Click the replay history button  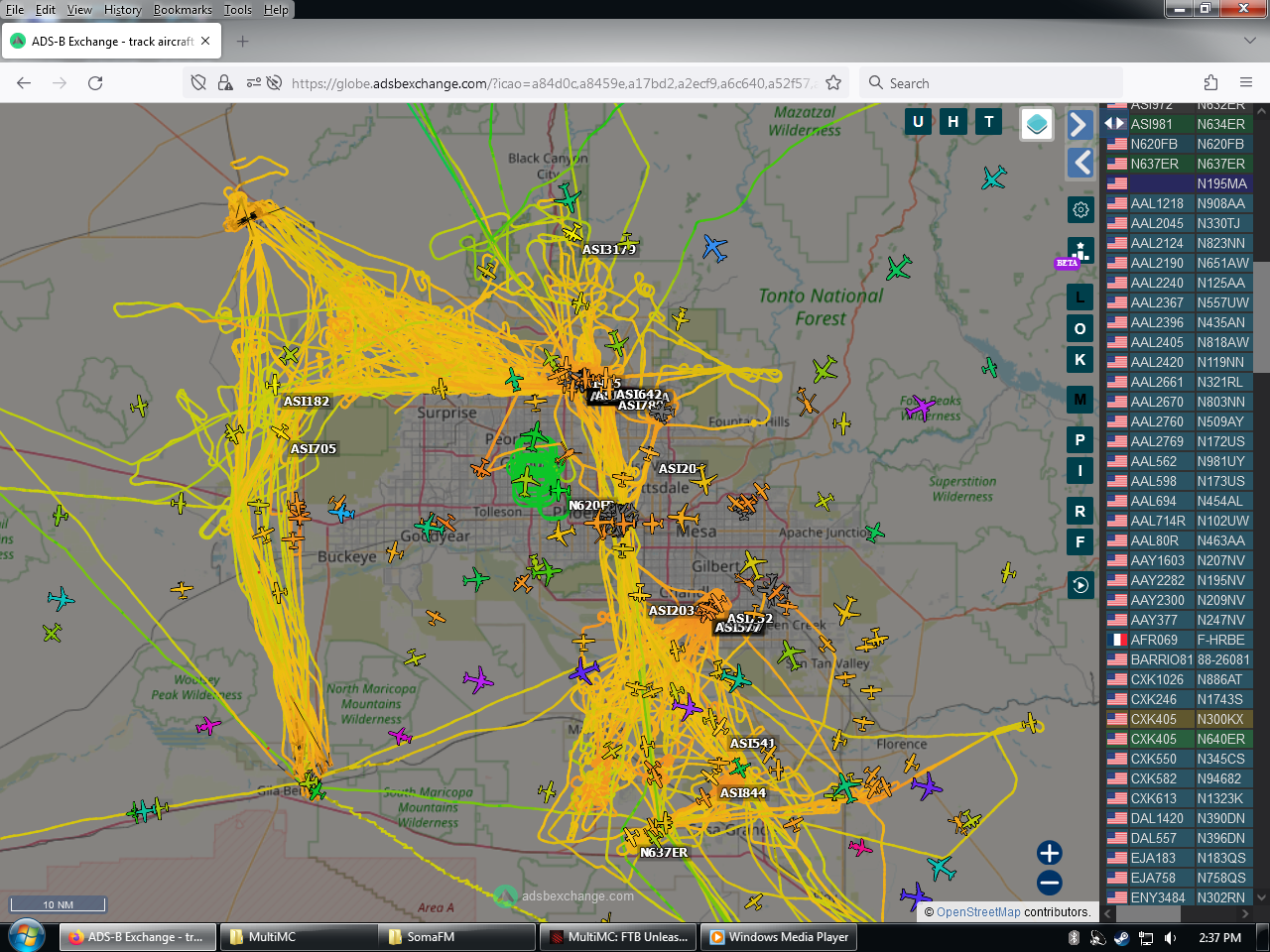point(1080,585)
